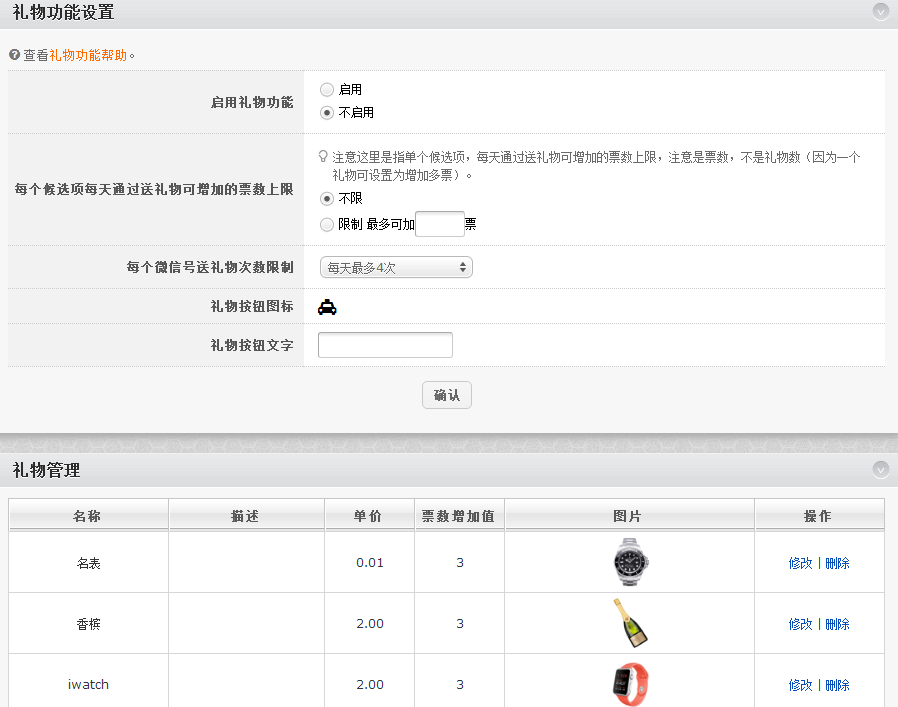Choose the 不限 vote limit option
Image resolution: width=898 pixels, height=707 pixels.
(x=327, y=199)
